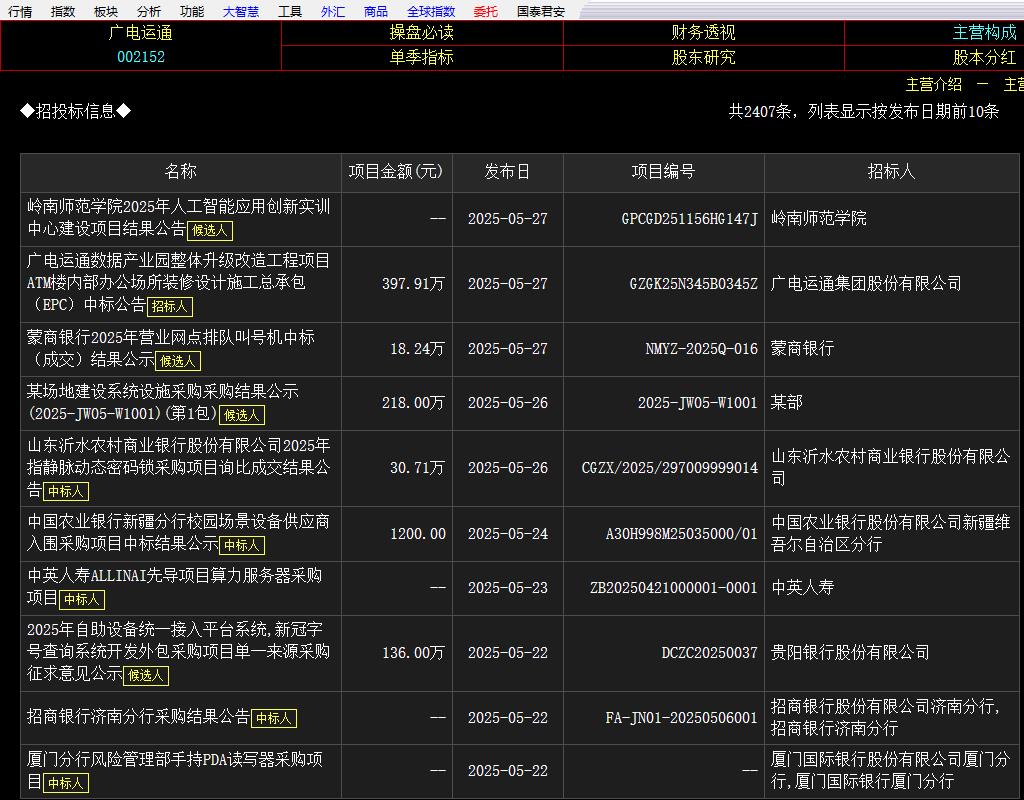This screenshot has height=800, width=1024.
Task: Click amount 397.91万
Action: click(x=413, y=283)
